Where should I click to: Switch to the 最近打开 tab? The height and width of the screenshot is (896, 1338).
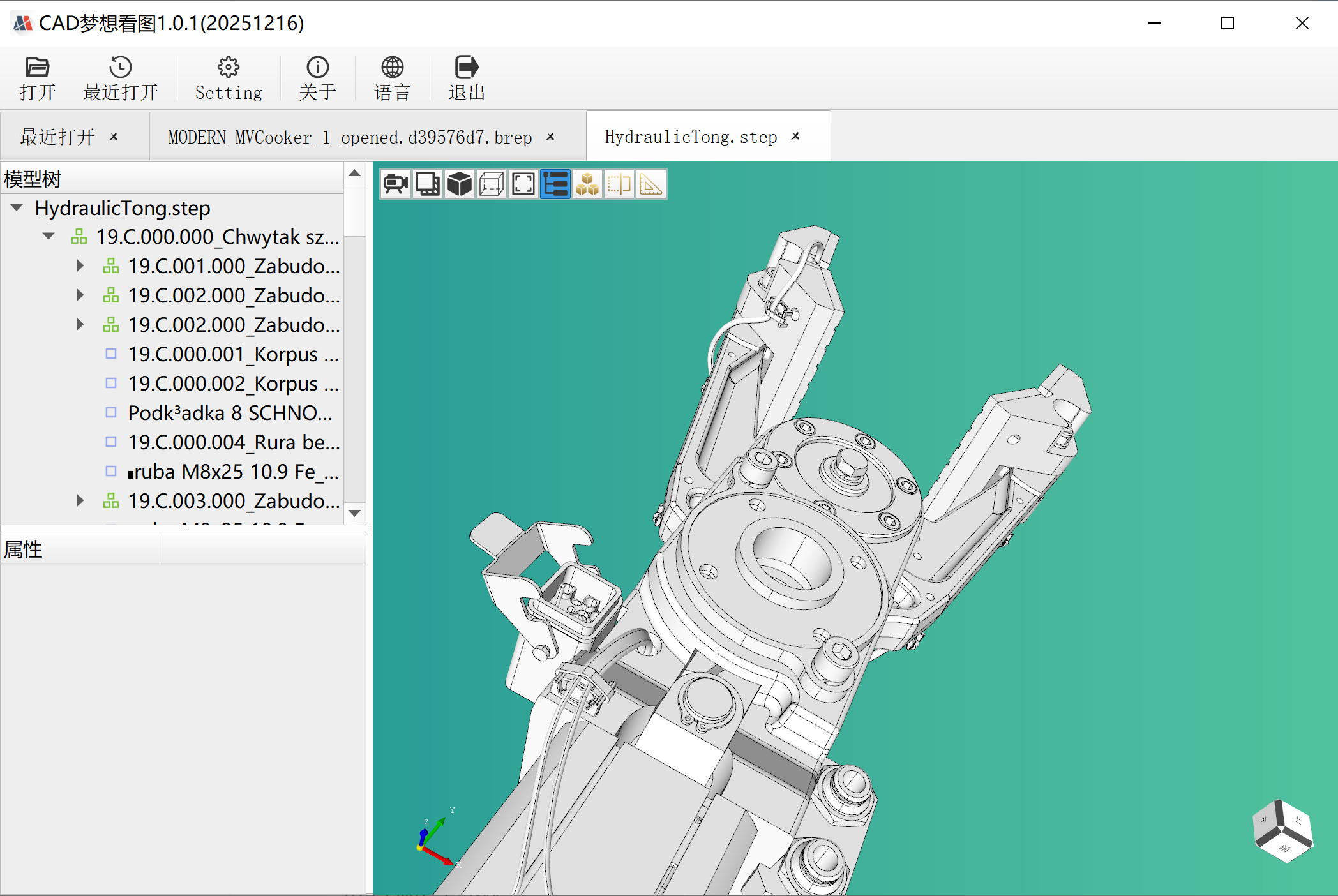(57, 137)
